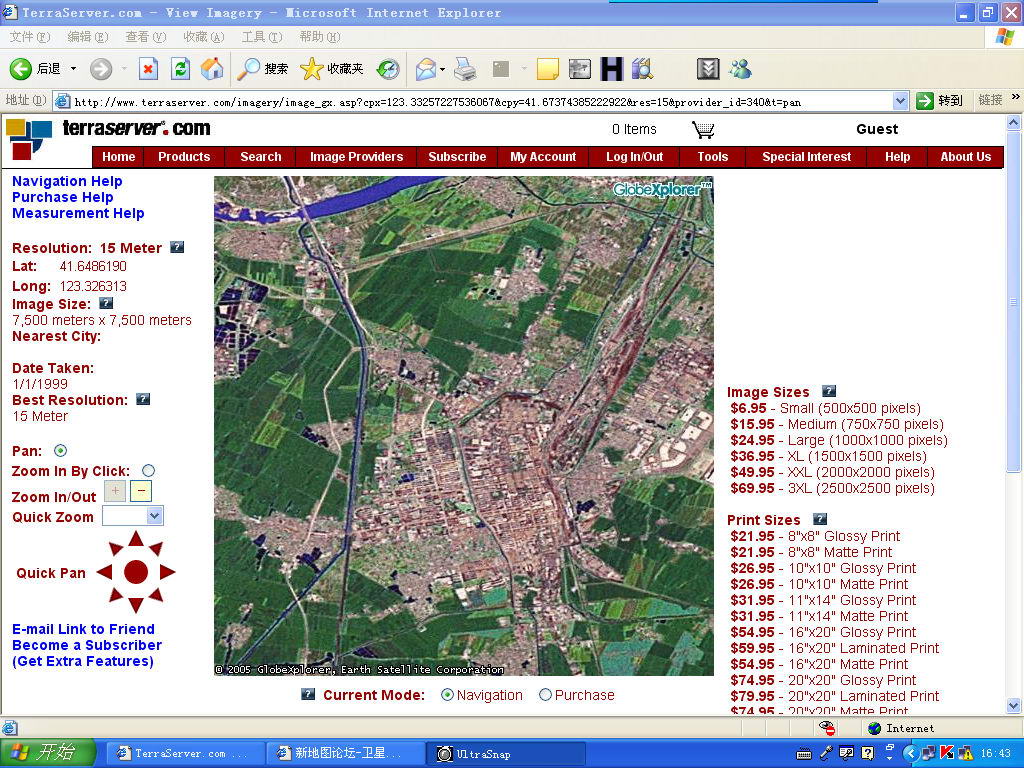Pan the map left with Quick Pan arrow
1024x768 pixels.
[104, 572]
